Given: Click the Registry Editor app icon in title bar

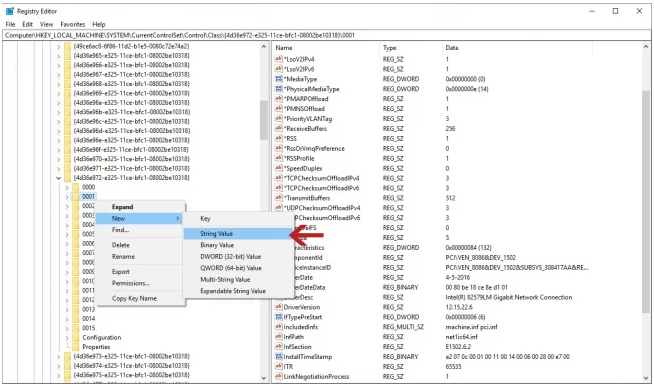Looking at the screenshot, I should tap(10, 11).
